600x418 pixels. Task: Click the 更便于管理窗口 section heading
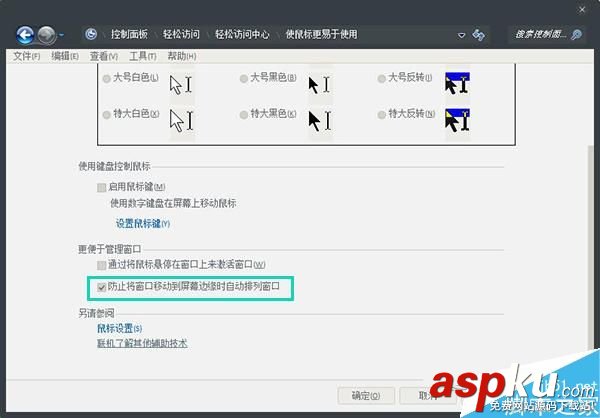coord(109,250)
